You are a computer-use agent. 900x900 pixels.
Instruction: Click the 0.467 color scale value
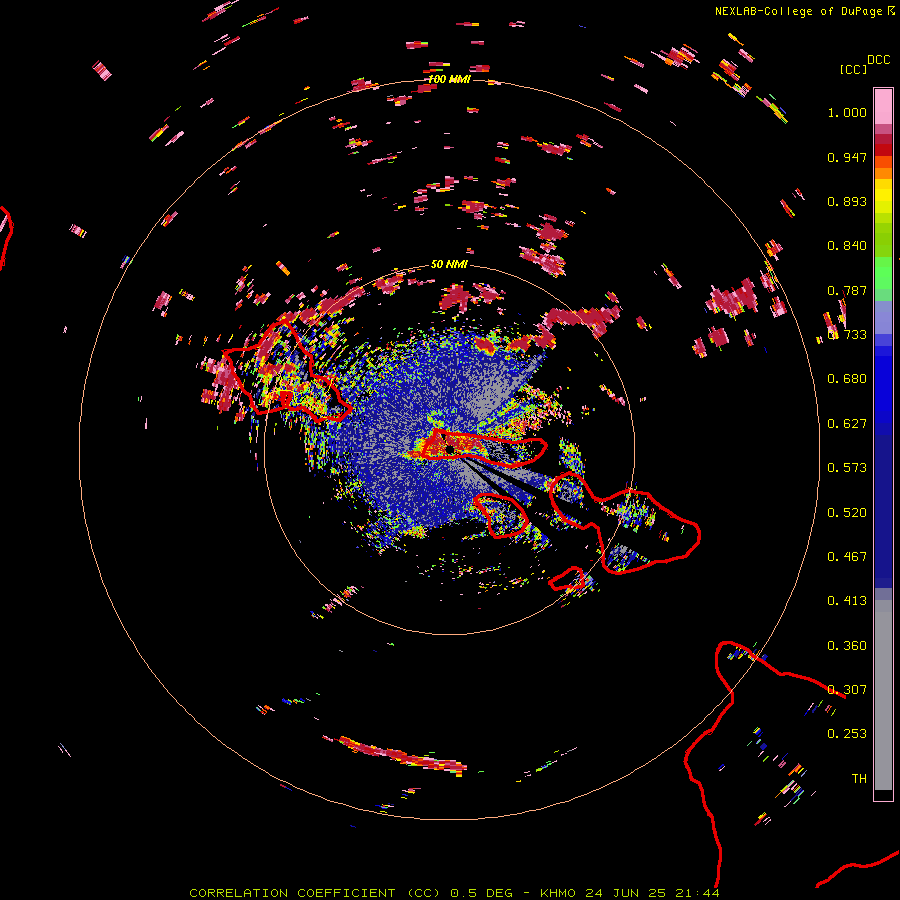[x=847, y=557]
